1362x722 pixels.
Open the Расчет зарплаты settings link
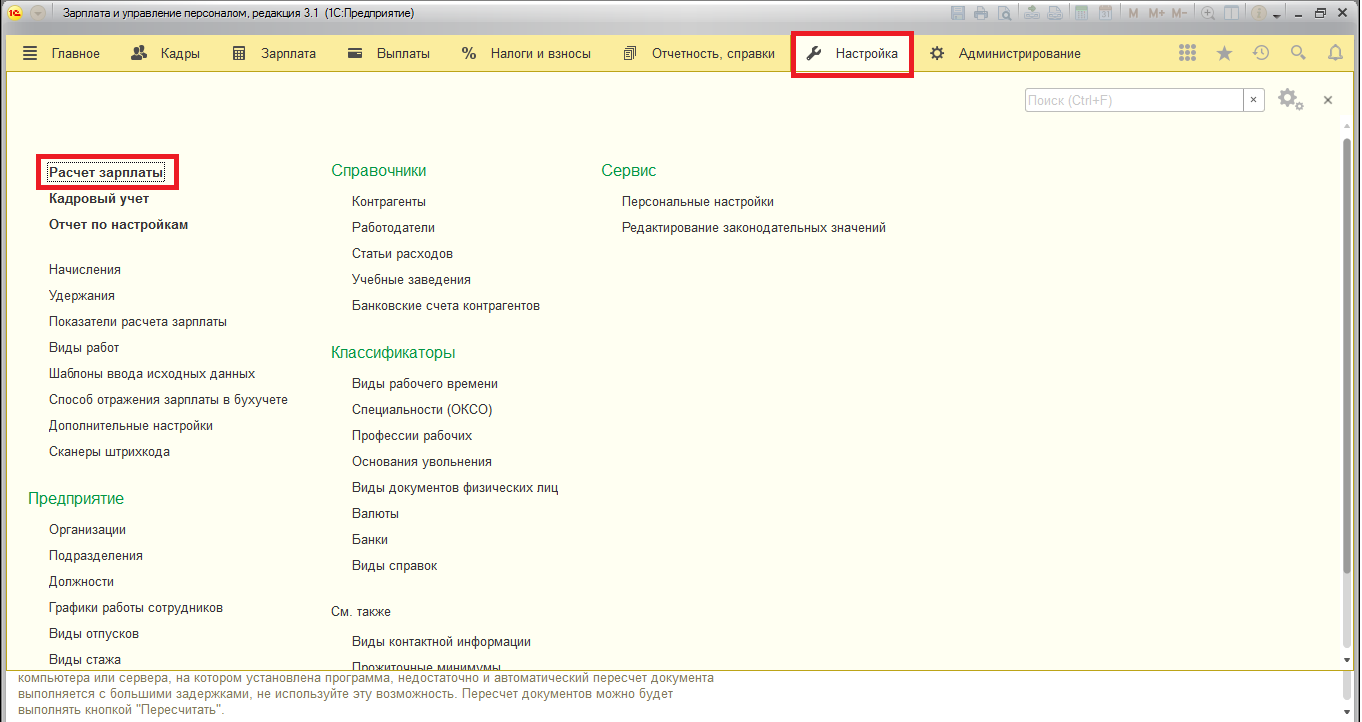pyautogui.click(x=106, y=173)
